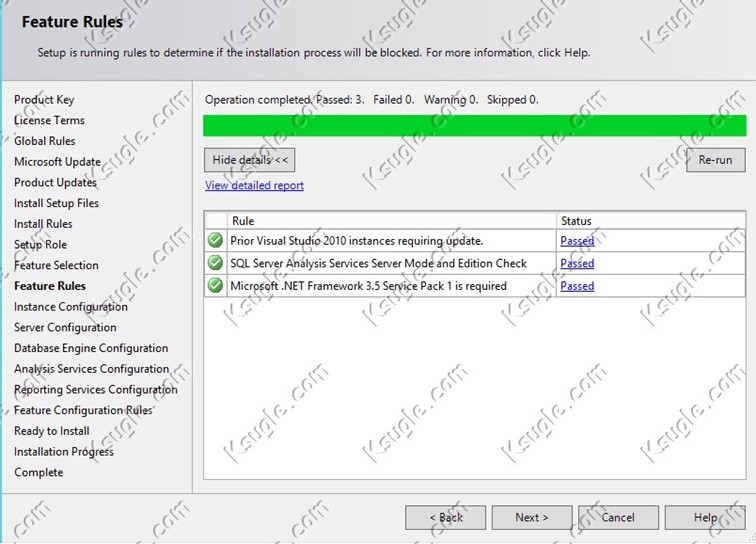
Task: Click the 'Operation completed' summary text
Action: [x=372, y=100]
